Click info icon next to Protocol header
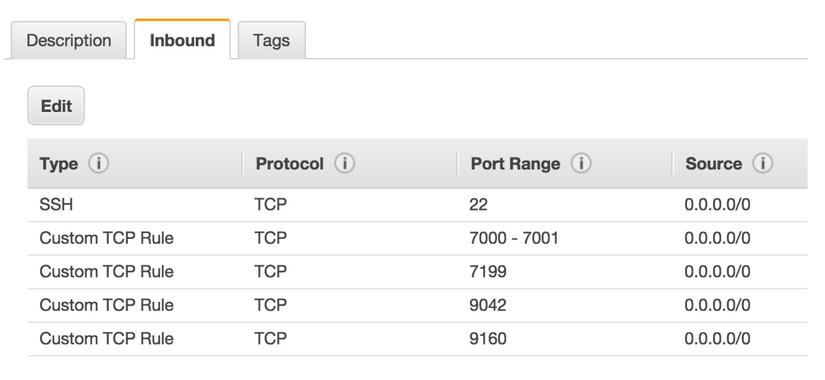The width and height of the screenshot is (825, 380). pyautogui.click(x=345, y=164)
